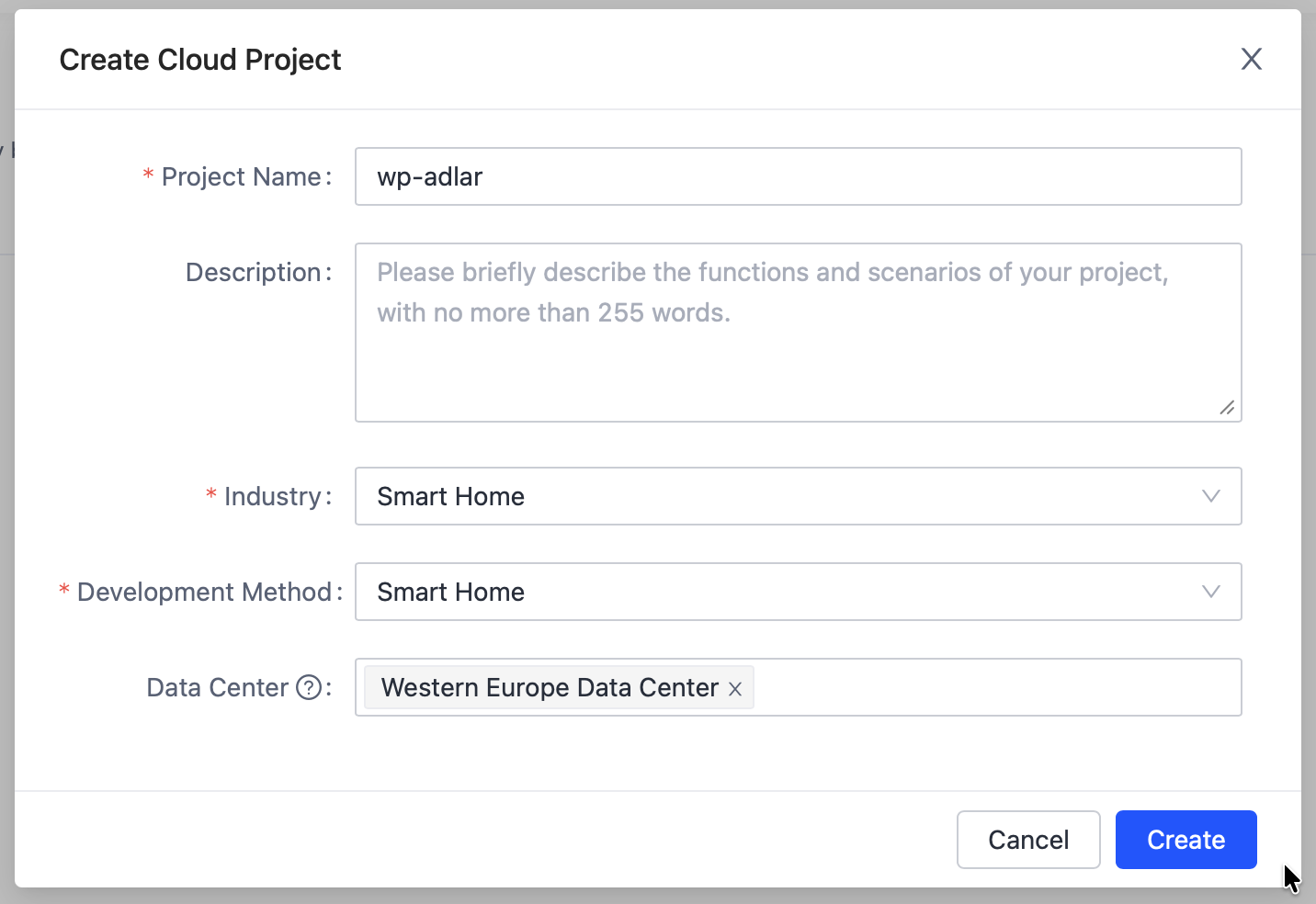
Task: Remove the Western Europe Data Center tag
Action: pos(735,689)
